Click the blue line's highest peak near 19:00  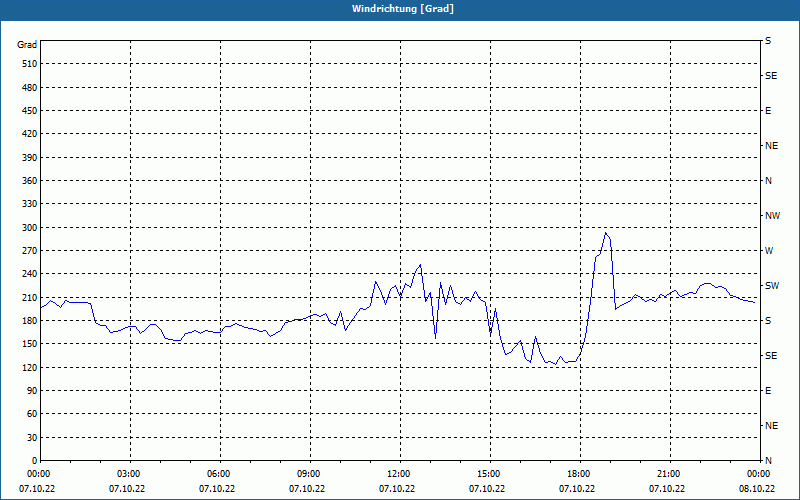pyautogui.click(x=606, y=233)
